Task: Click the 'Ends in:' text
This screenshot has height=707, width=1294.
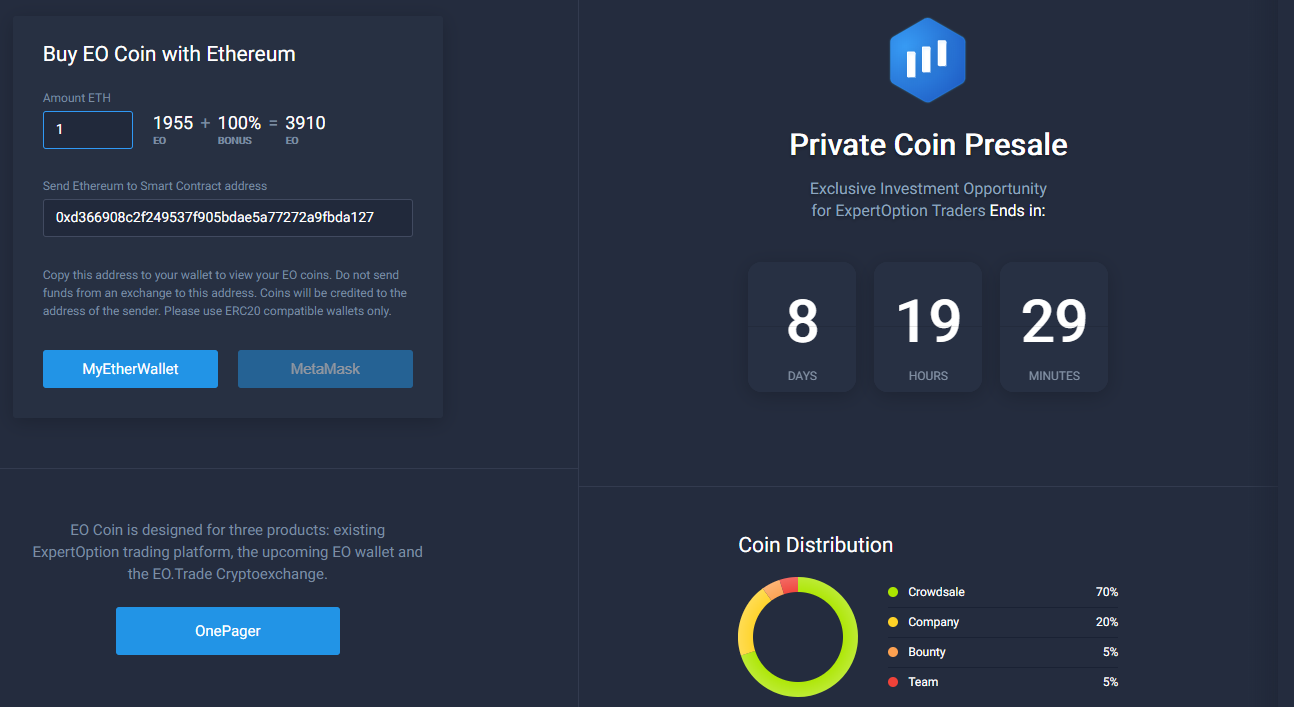Action: 1017,211
